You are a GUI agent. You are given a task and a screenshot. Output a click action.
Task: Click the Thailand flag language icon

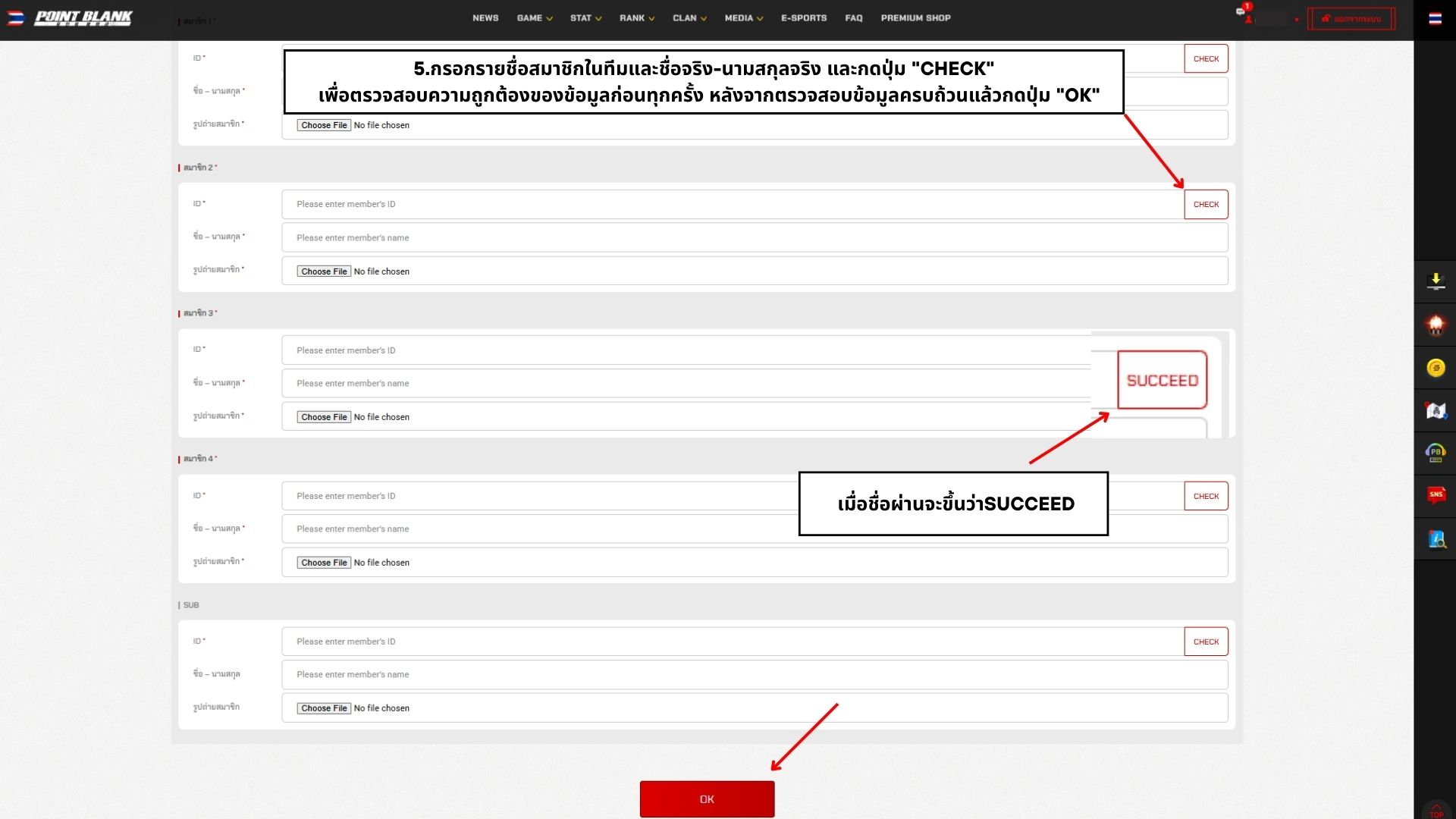point(1435,19)
